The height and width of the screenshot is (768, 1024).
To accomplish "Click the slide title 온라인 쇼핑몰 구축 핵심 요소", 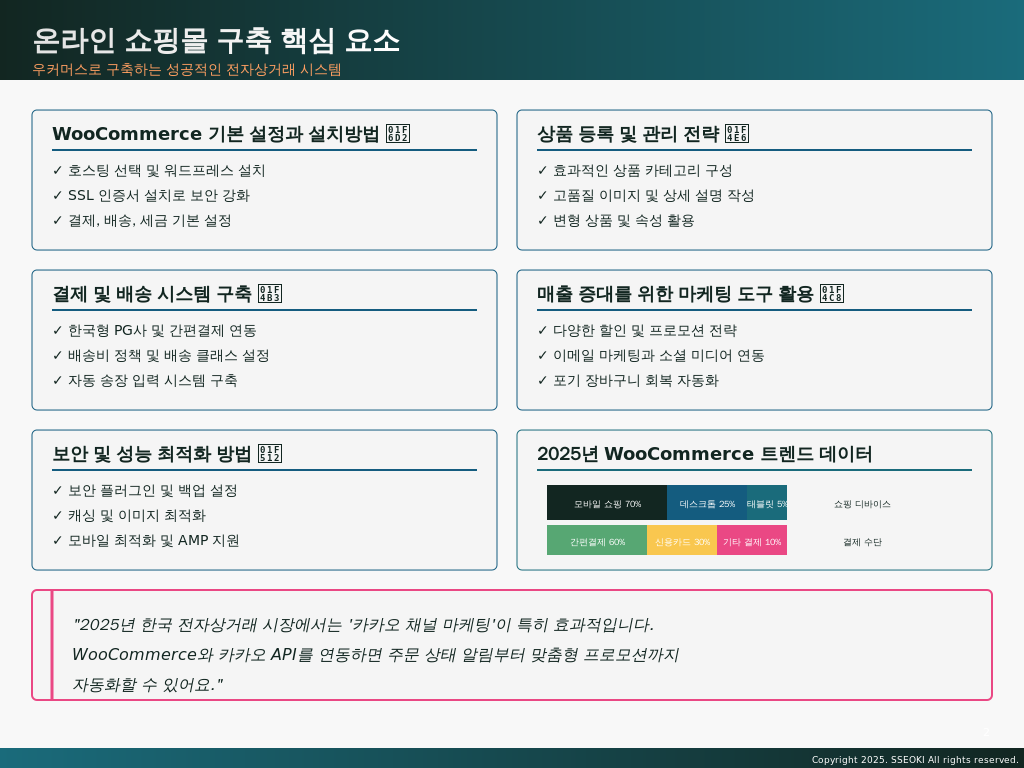I will pyautogui.click(x=216, y=40).
